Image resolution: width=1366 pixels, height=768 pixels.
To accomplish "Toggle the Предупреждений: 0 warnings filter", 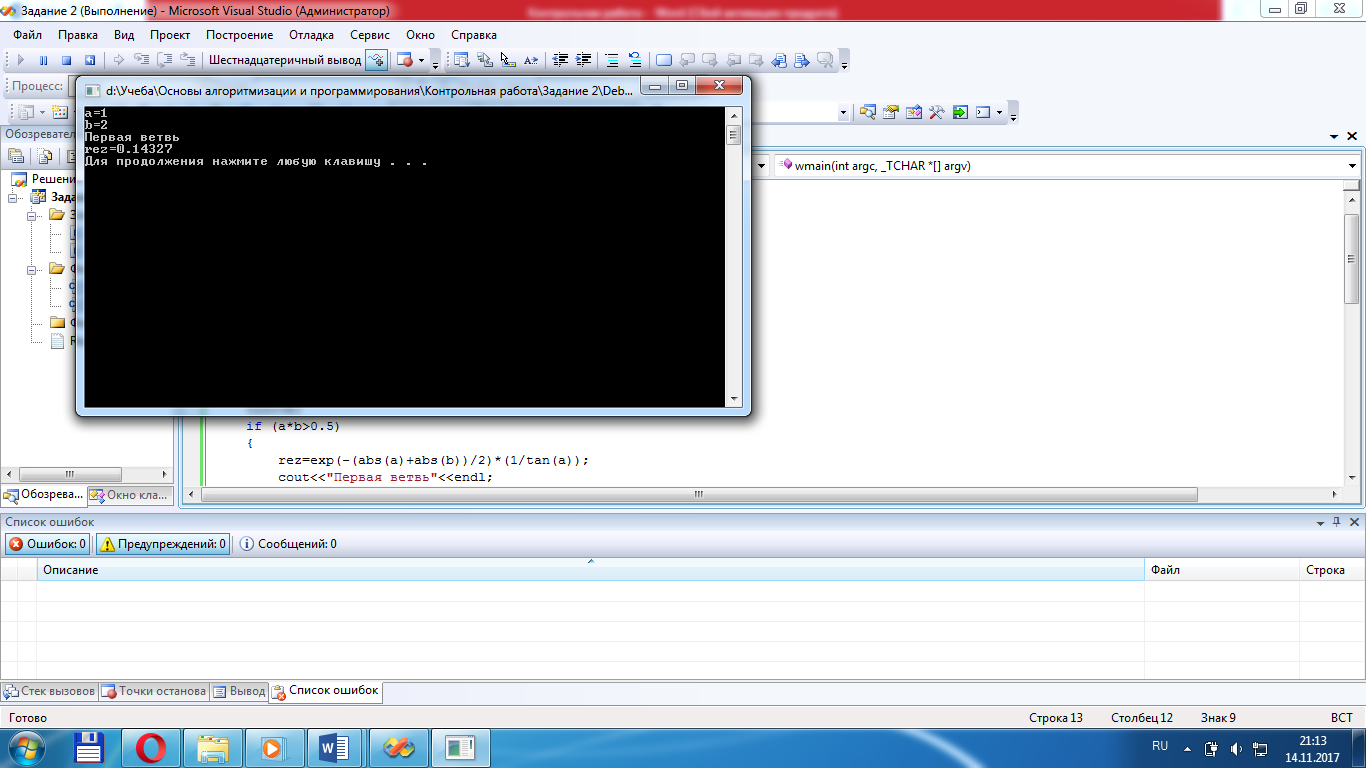I will point(162,544).
